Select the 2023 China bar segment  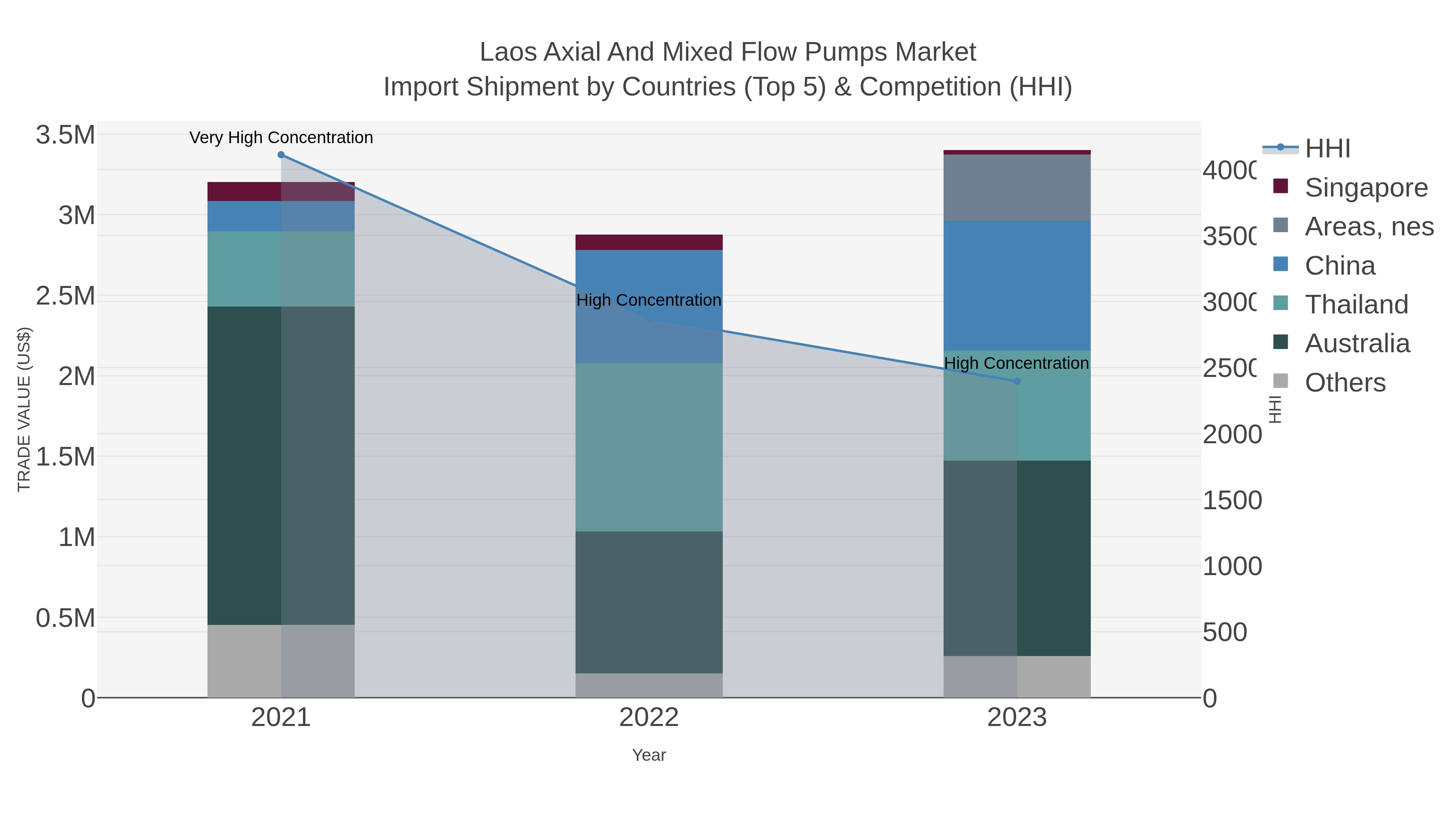point(1017,286)
